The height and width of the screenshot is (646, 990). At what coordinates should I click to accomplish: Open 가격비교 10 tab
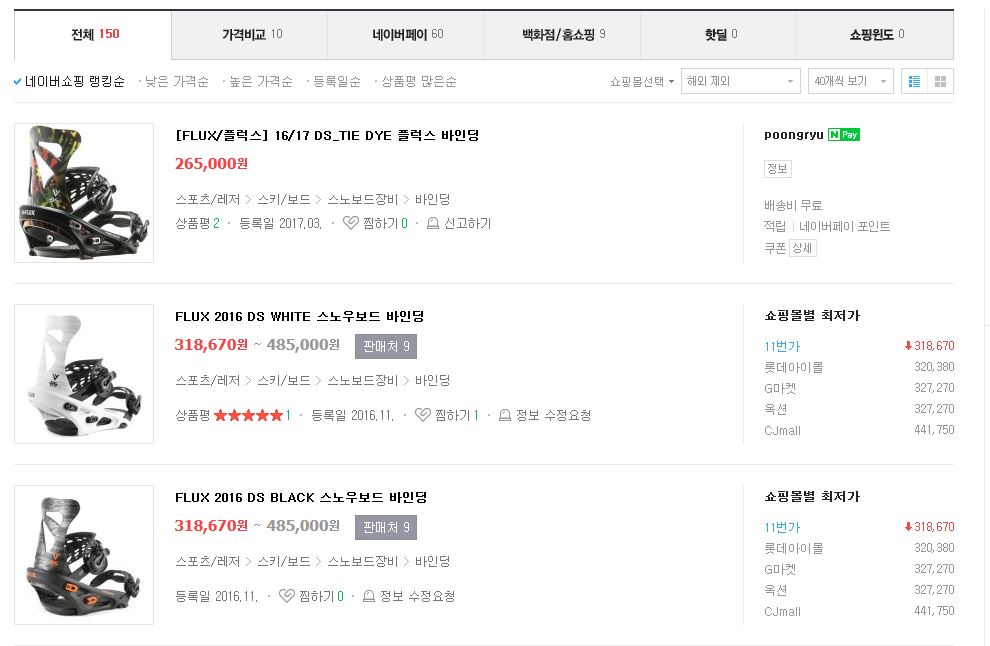tap(249, 35)
